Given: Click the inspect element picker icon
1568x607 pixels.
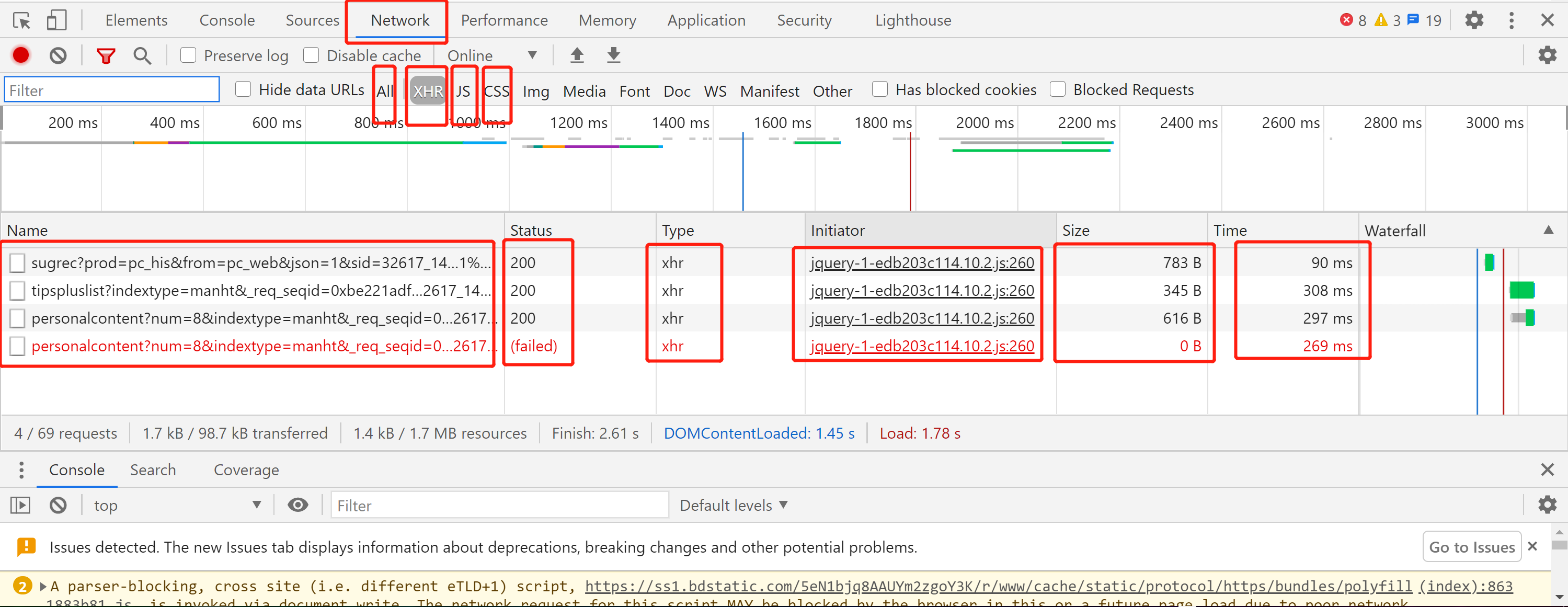Looking at the screenshot, I should pos(21,21).
